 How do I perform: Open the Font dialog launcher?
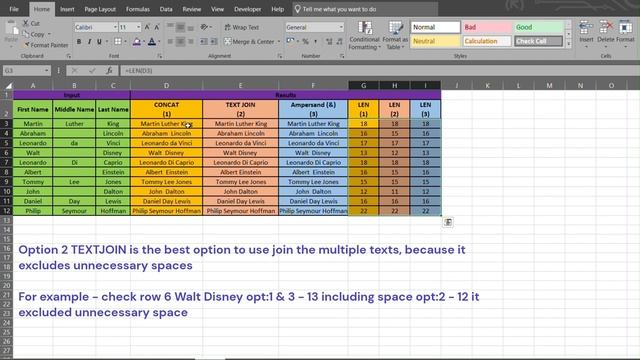coord(160,56)
